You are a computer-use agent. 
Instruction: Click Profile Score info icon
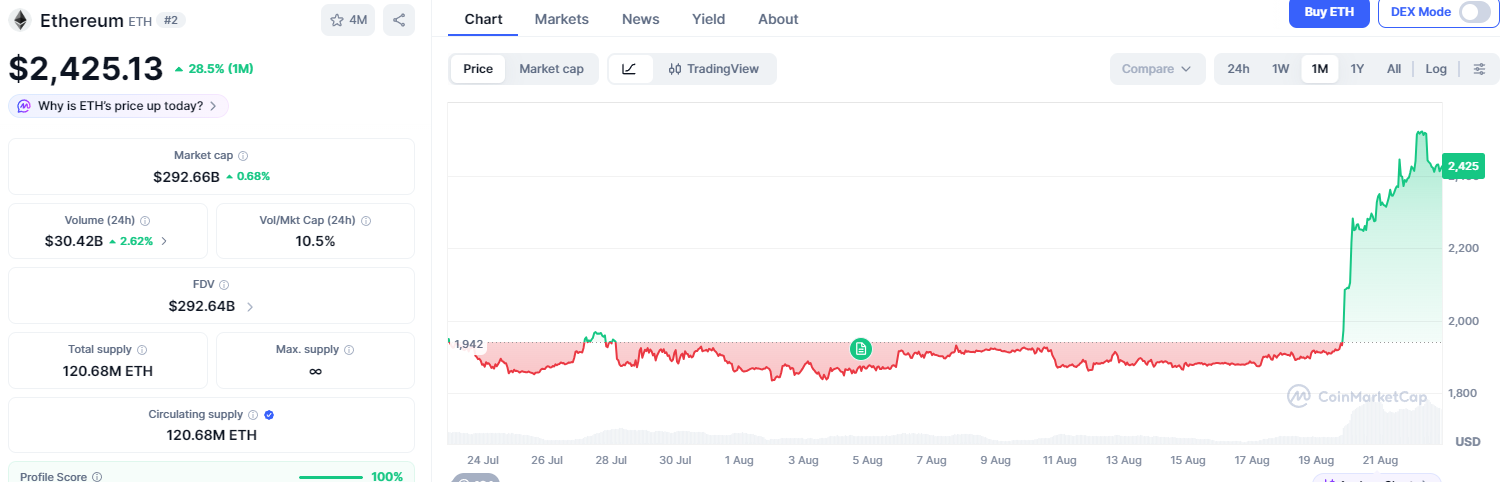97,477
